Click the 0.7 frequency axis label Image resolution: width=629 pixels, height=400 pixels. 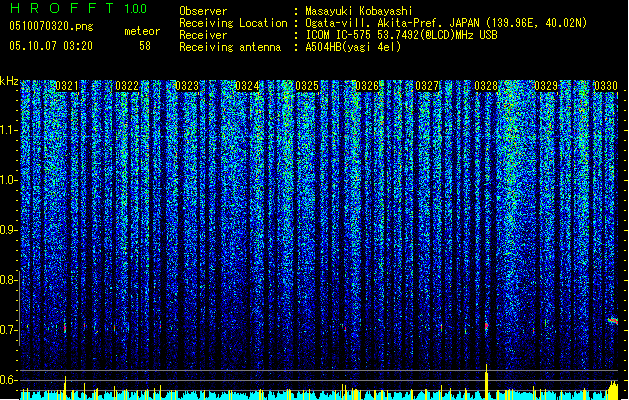point(8,330)
